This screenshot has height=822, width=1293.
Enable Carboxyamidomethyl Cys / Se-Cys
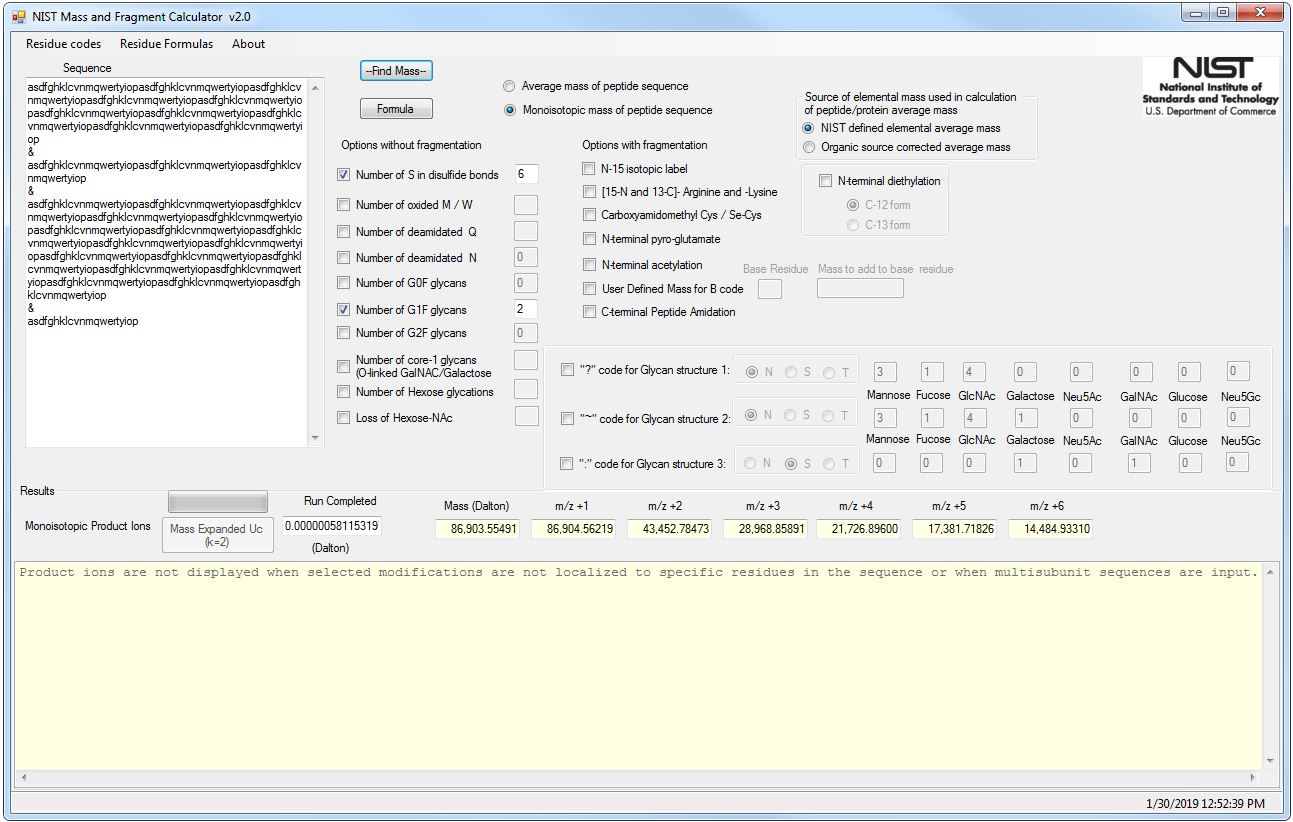coord(589,215)
